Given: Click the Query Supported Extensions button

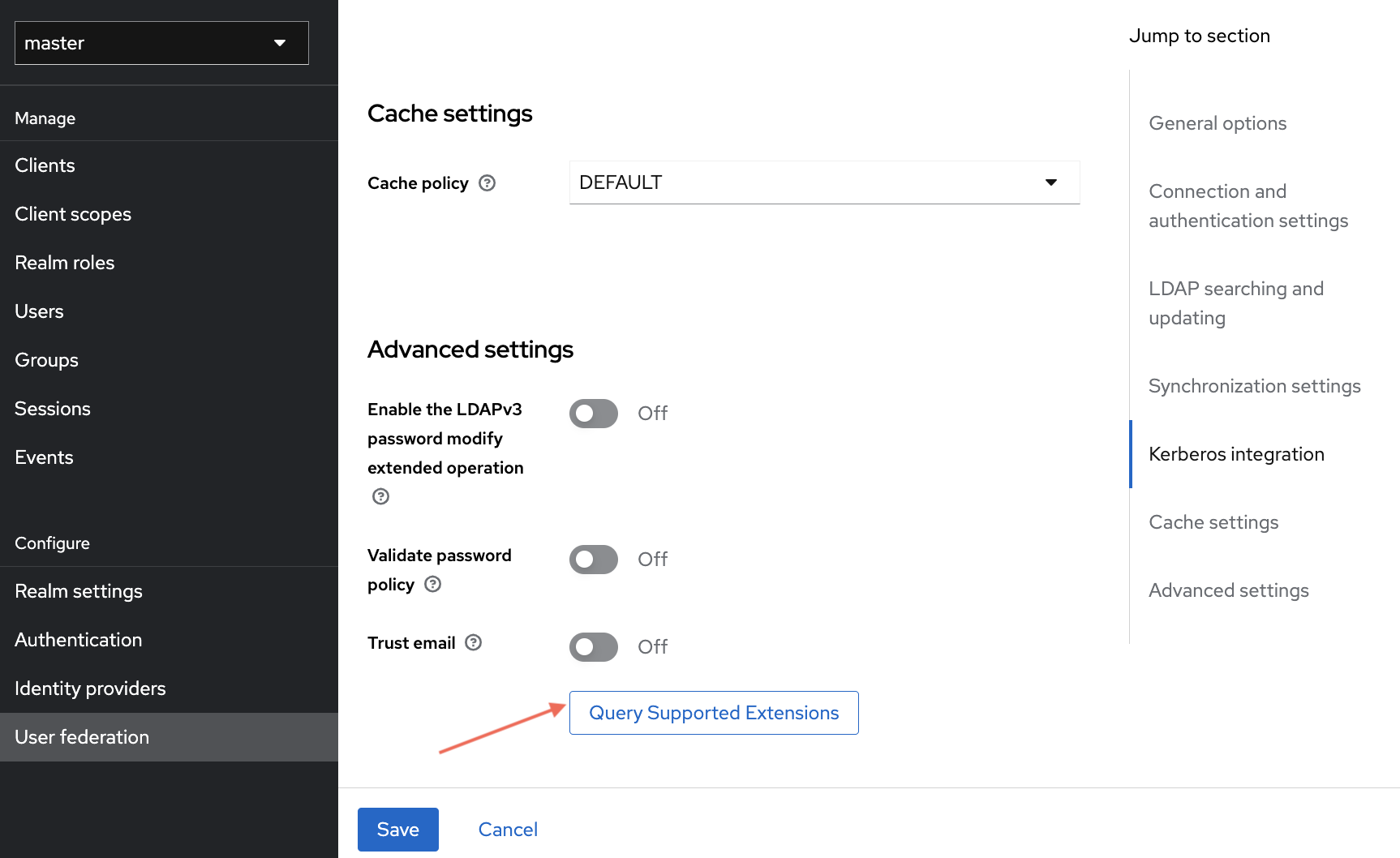Looking at the screenshot, I should pos(714,713).
